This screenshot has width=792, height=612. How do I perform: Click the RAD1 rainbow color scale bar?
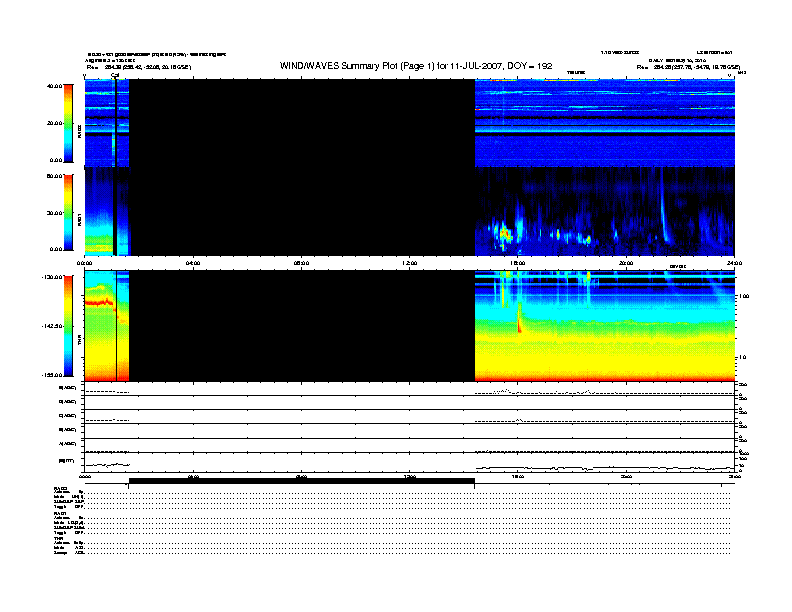tap(68, 213)
